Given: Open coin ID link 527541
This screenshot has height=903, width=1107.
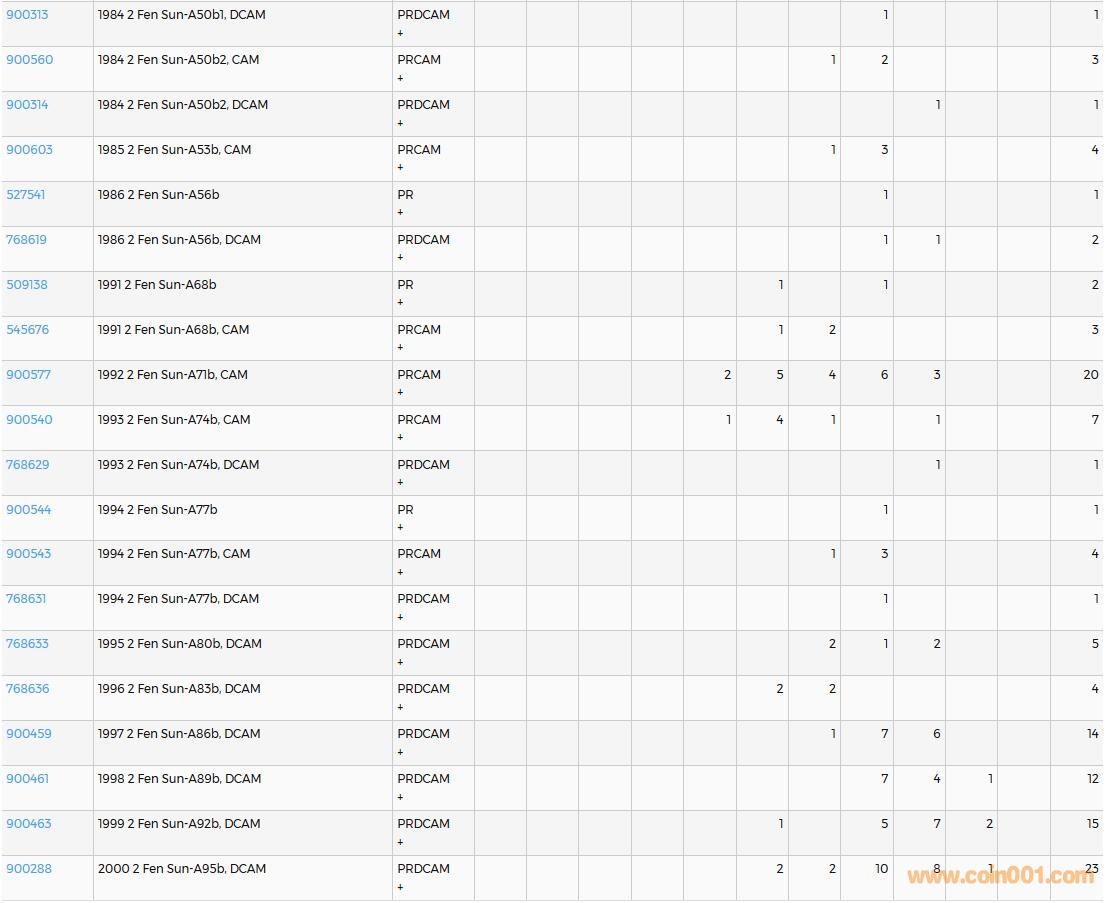Looking at the screenshot, I should 26,195.
